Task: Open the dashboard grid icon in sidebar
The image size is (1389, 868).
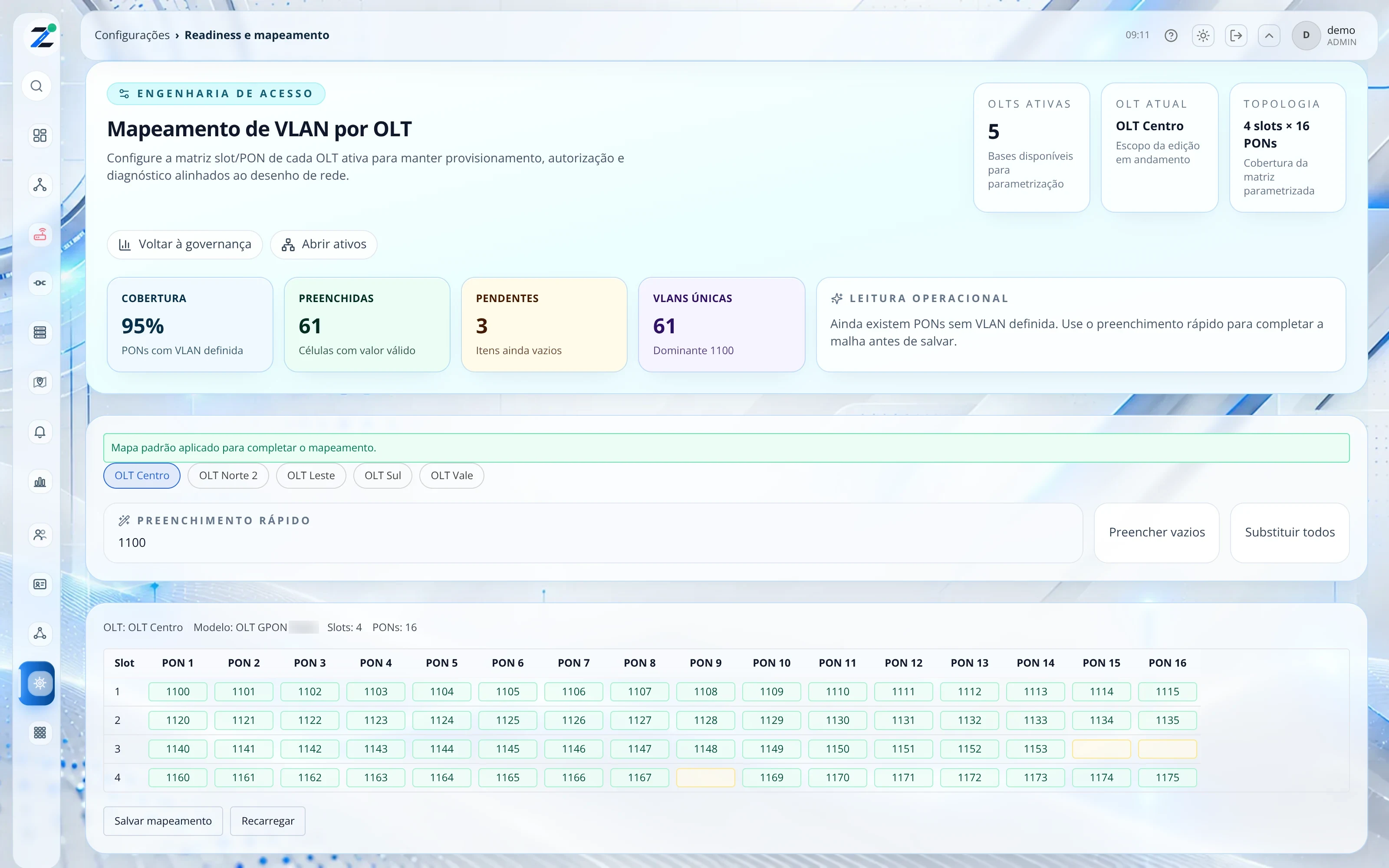Action: [39, 135]
